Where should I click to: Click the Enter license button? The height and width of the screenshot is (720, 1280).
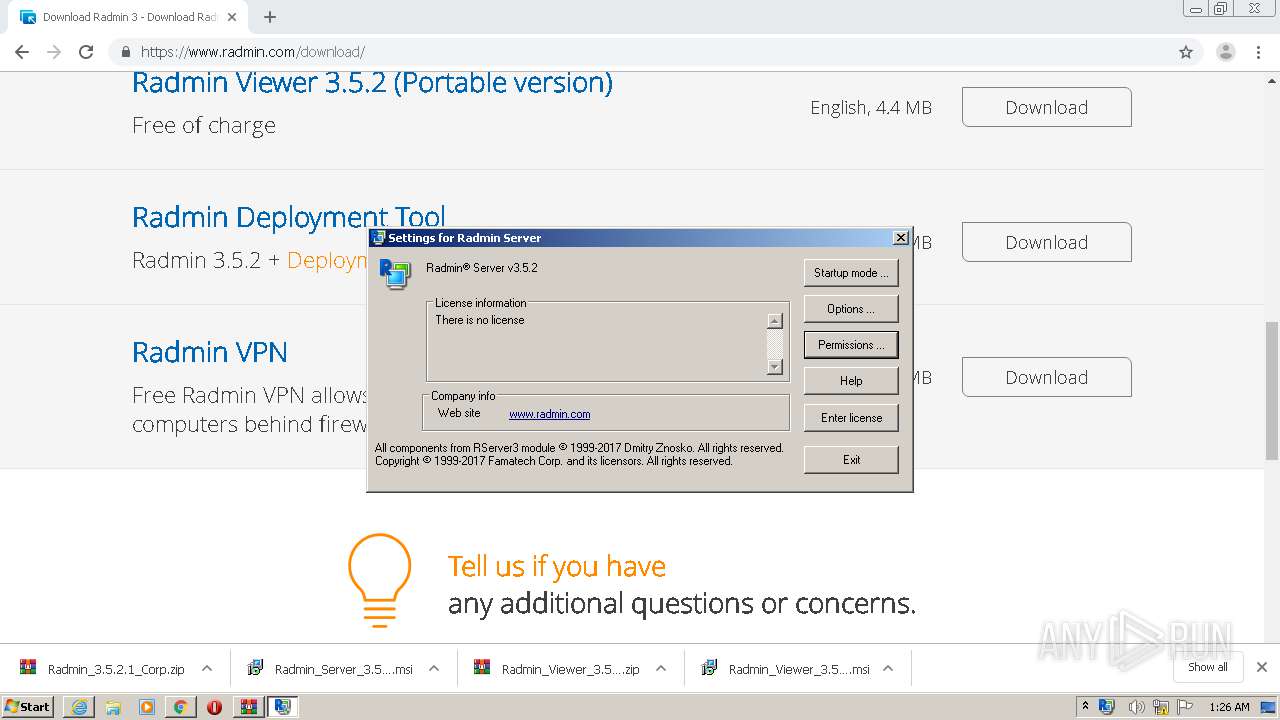[x=851, y=418]
